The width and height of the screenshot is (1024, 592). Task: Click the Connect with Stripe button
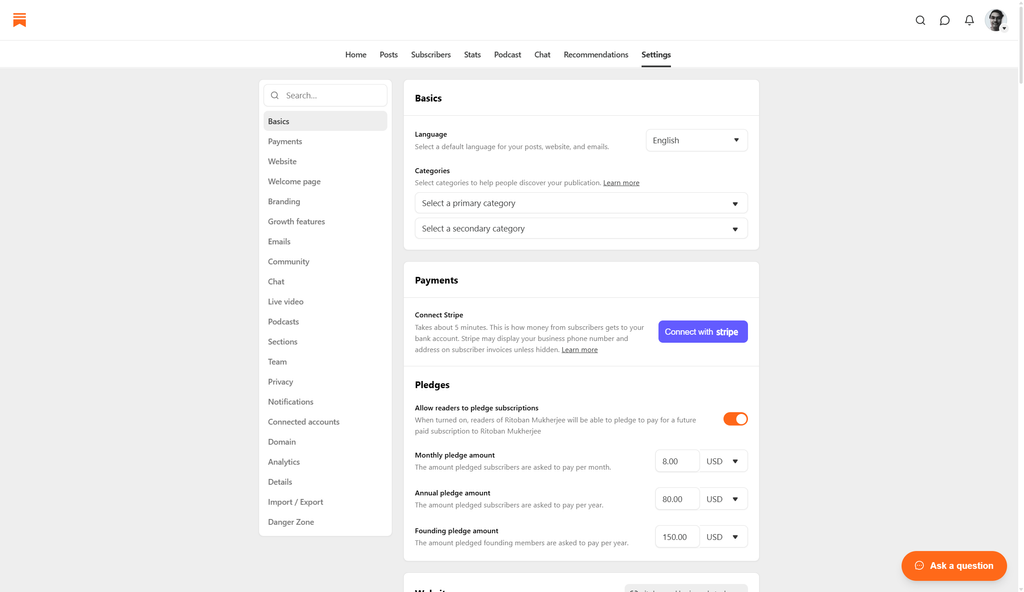tap(702, 332)
